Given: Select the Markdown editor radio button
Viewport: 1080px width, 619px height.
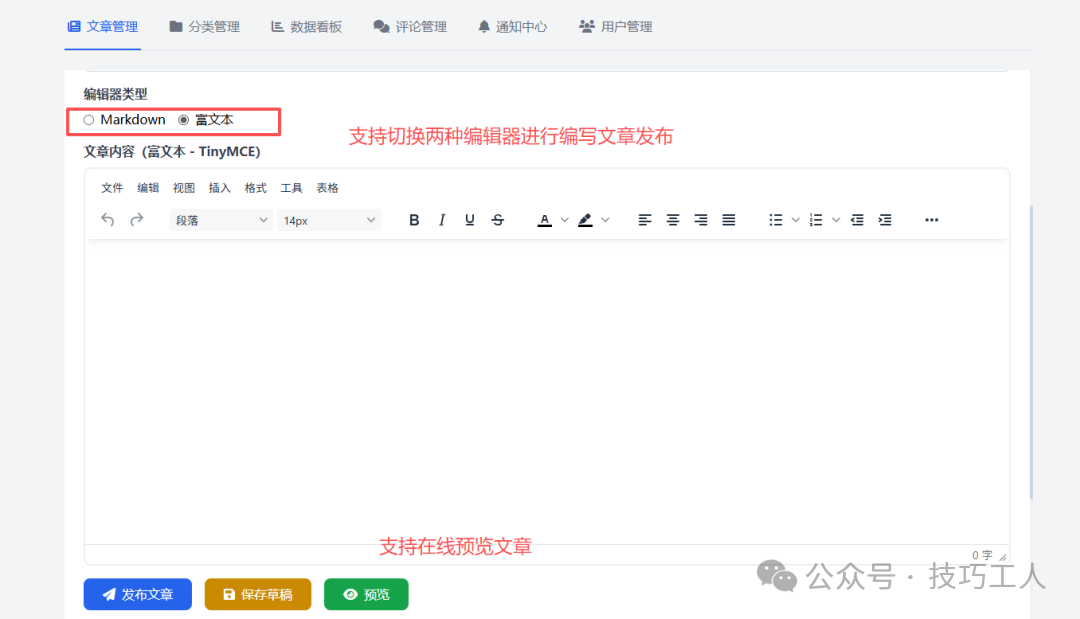Looking at the screenshot, I should pos(88,119).
